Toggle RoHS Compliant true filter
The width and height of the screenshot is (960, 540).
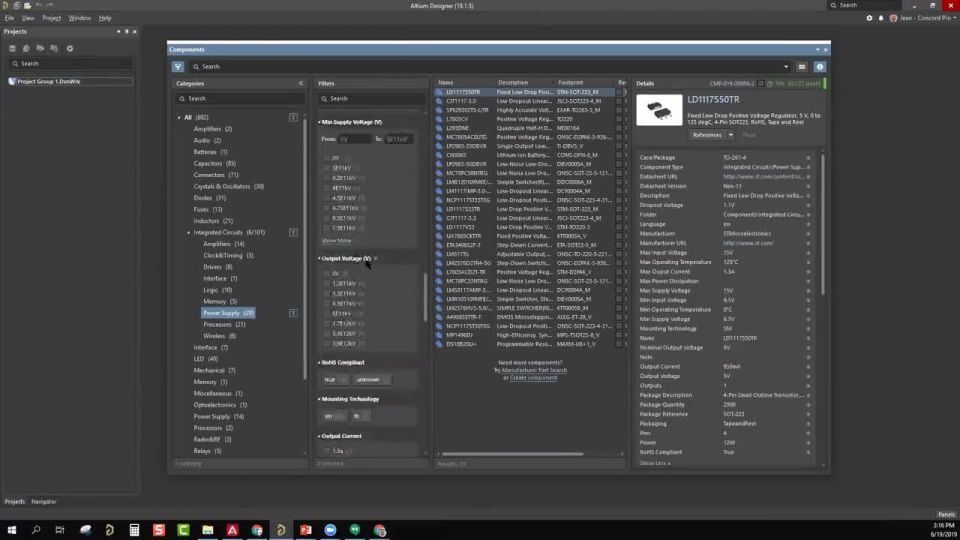coord(334,380)
